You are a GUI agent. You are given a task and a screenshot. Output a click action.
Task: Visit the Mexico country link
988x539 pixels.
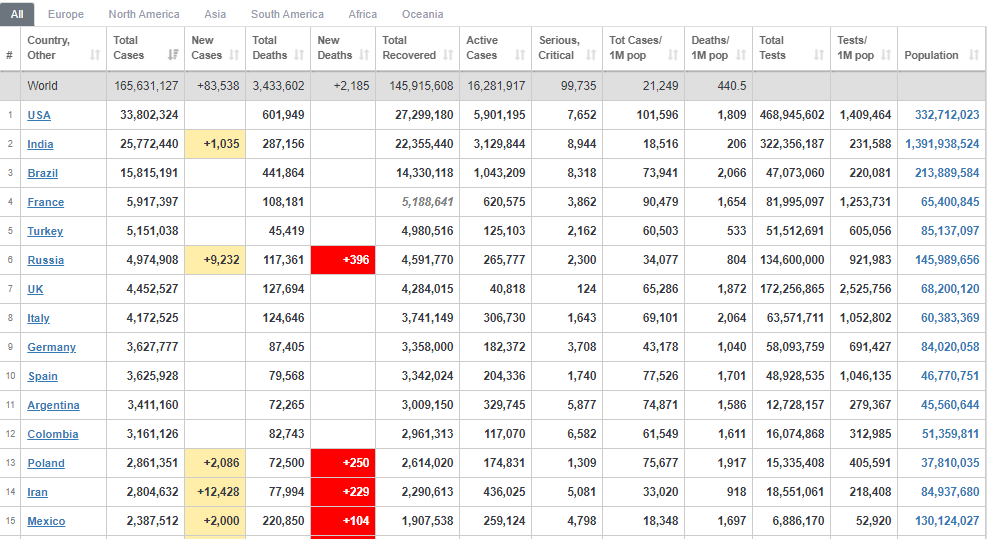[46, 521]
